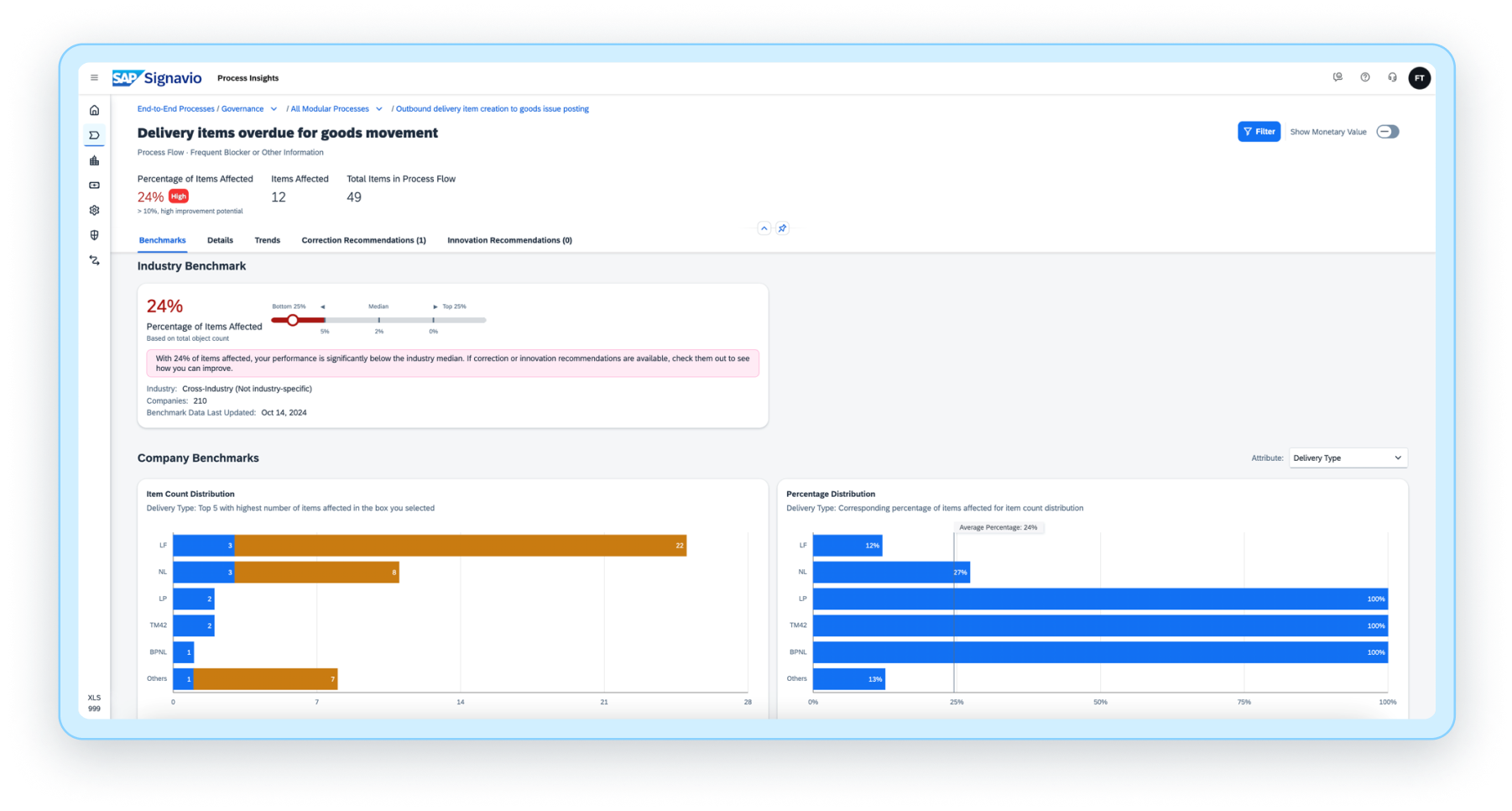
Task: Open Correction Recommendations (1) tab
Action: pos(363,240)
